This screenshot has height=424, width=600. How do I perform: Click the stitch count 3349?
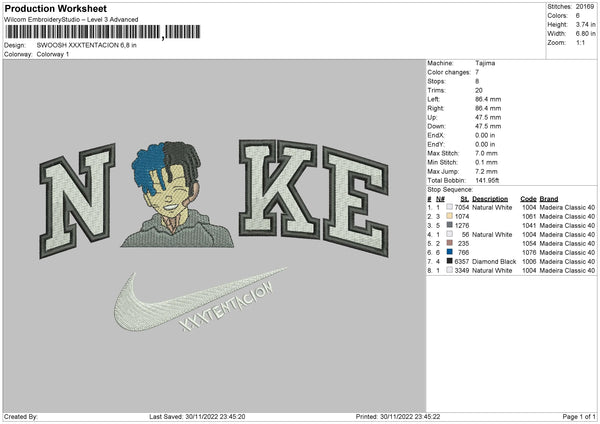click(462, 271)
